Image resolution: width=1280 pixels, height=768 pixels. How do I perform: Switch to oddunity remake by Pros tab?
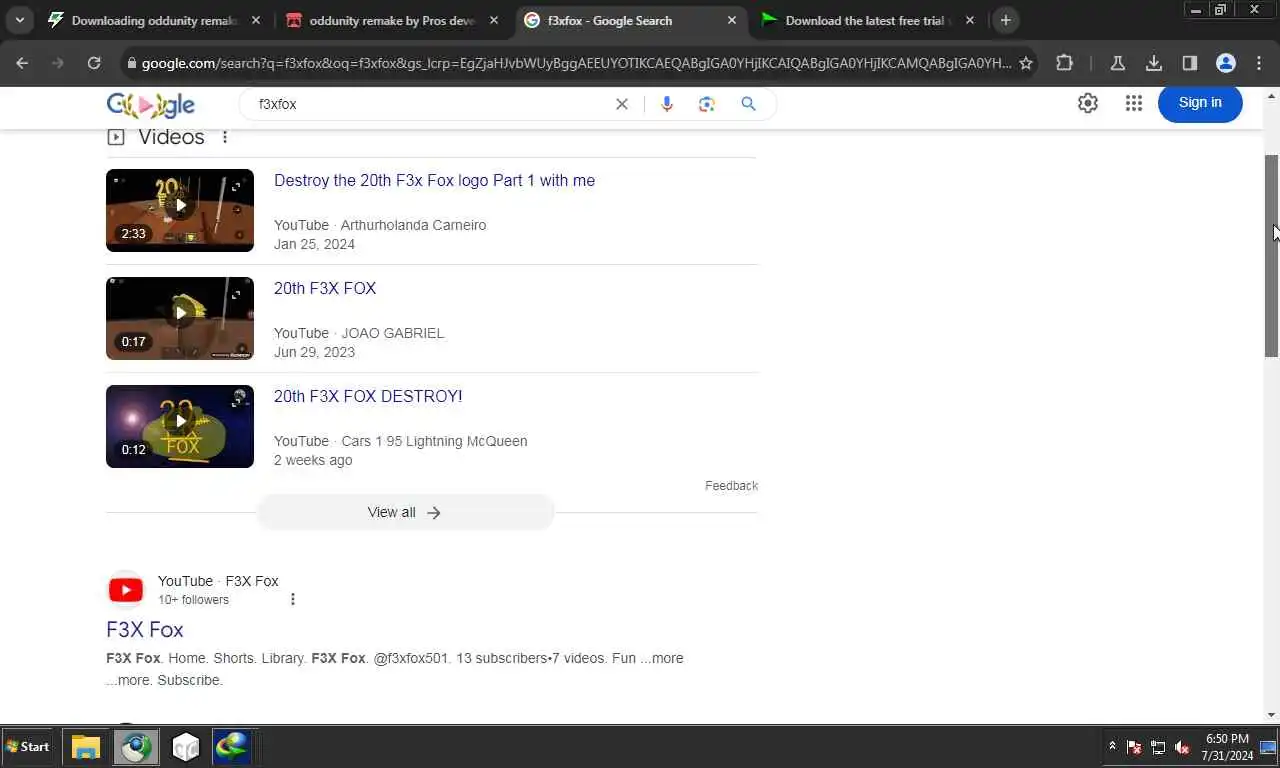[392, 20]
